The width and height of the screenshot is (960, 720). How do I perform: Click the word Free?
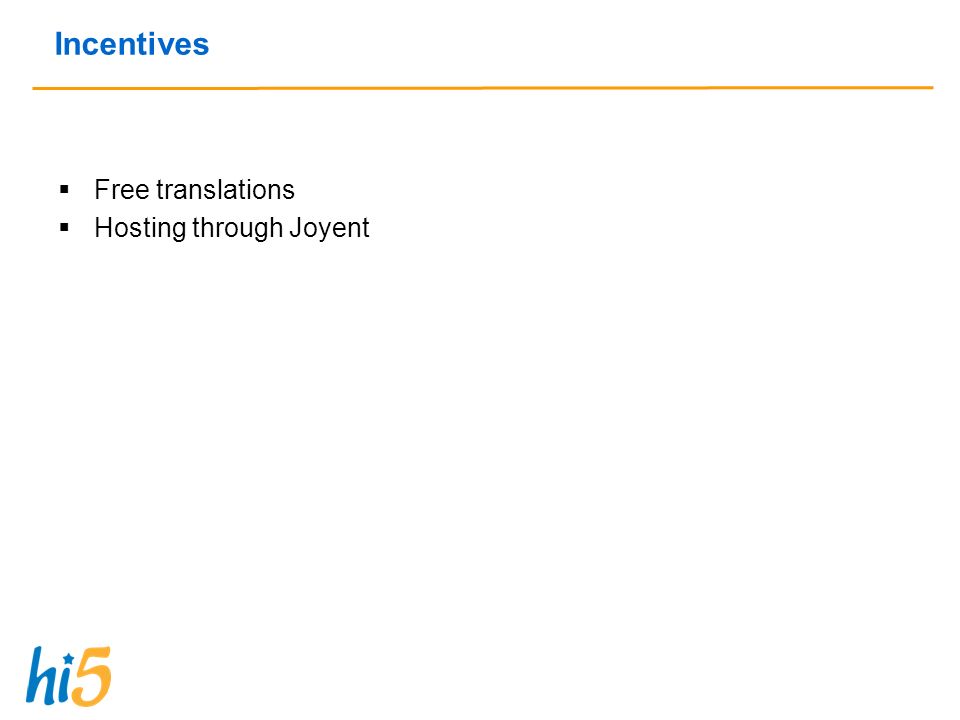point(122,190)
